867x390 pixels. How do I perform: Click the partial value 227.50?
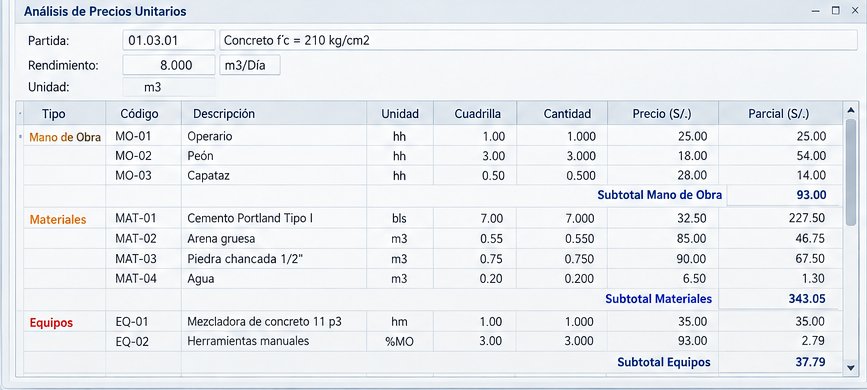[807, 219]
